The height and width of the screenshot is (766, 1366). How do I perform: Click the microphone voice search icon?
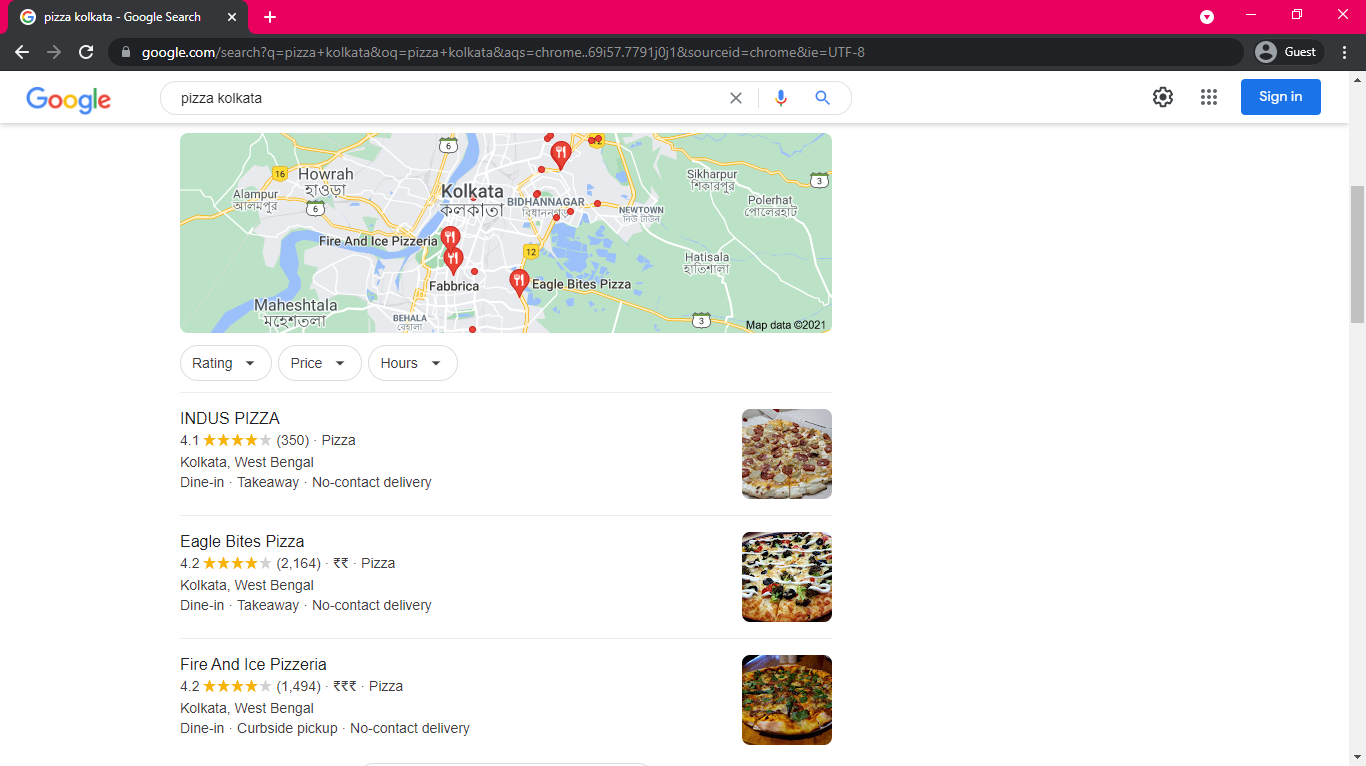(x=780, y=97)
